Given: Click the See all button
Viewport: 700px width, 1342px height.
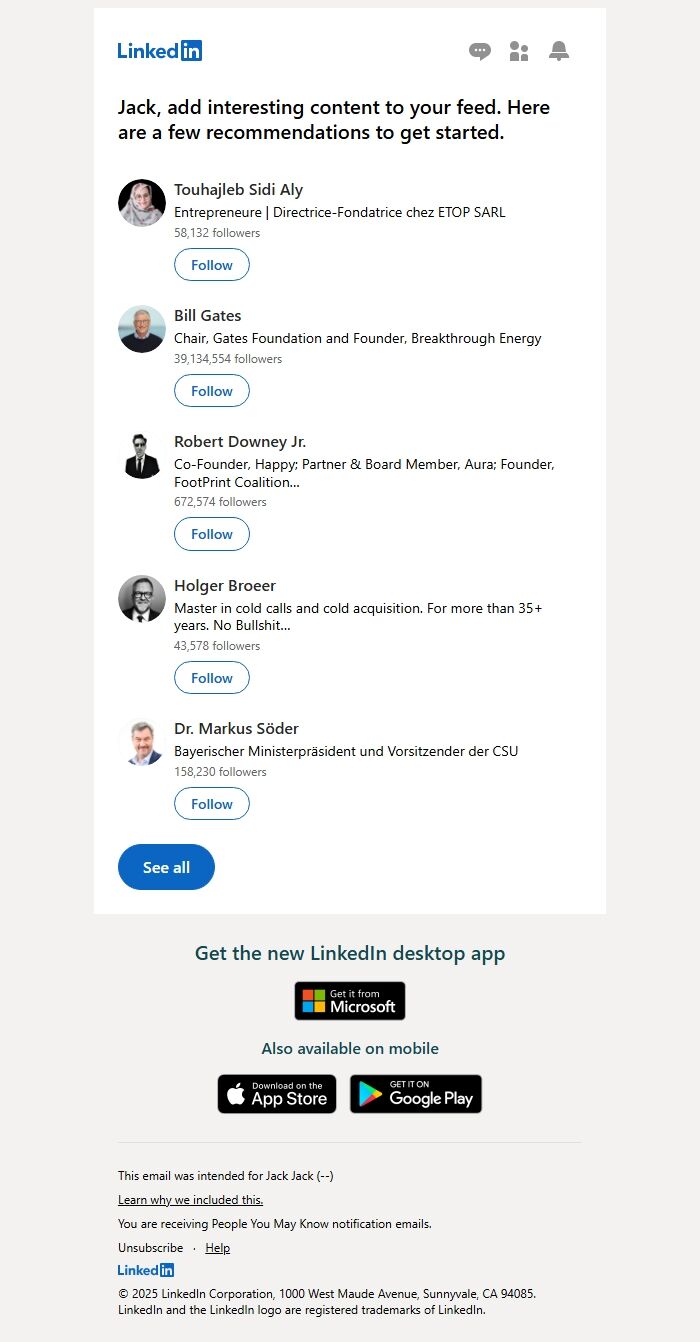Looking at the screenshot, I should click(x=166, y=867).
